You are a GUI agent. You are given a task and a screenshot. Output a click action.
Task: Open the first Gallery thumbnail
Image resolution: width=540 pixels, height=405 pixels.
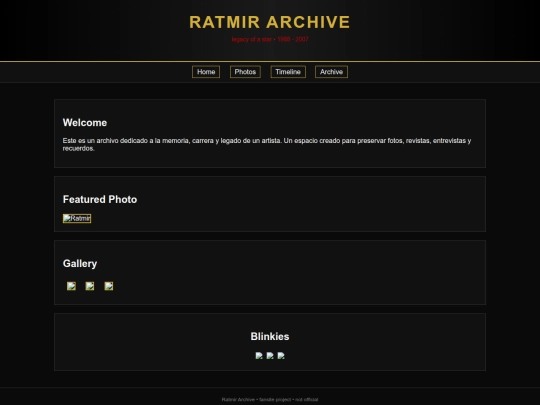pos(71,286)
